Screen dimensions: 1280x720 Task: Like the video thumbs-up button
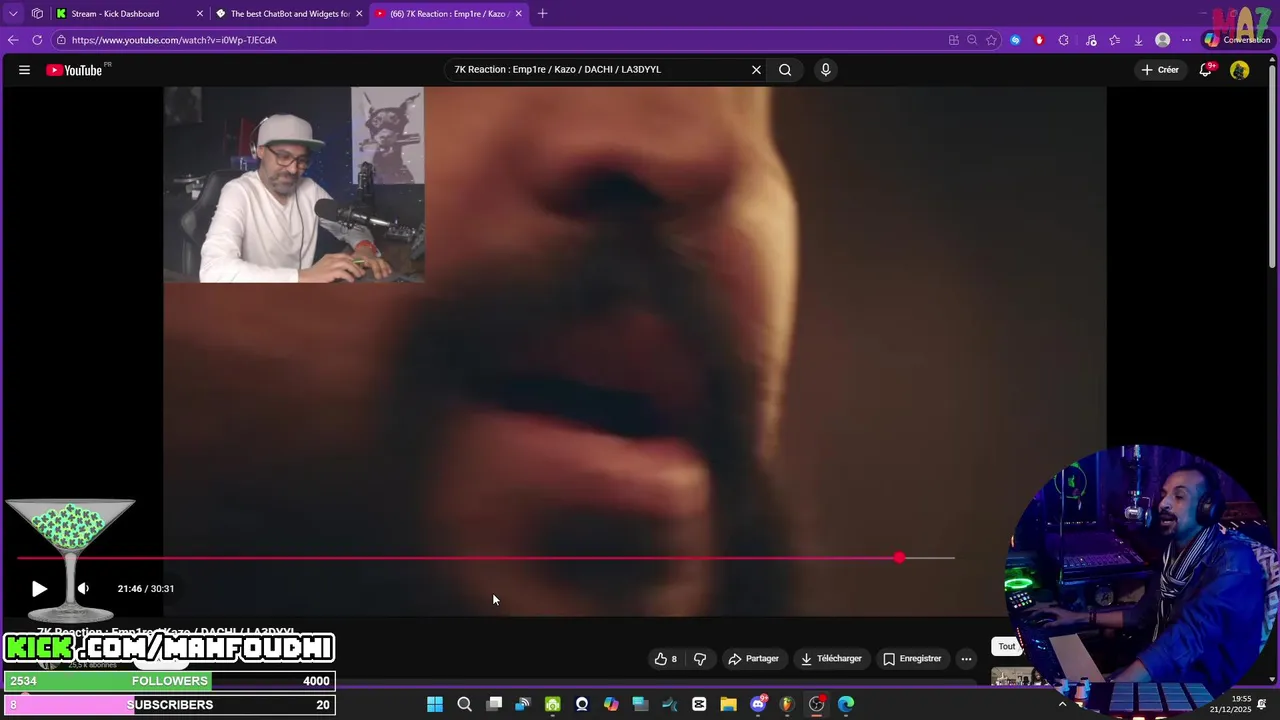pyautogui.click(x=666, y=659)
